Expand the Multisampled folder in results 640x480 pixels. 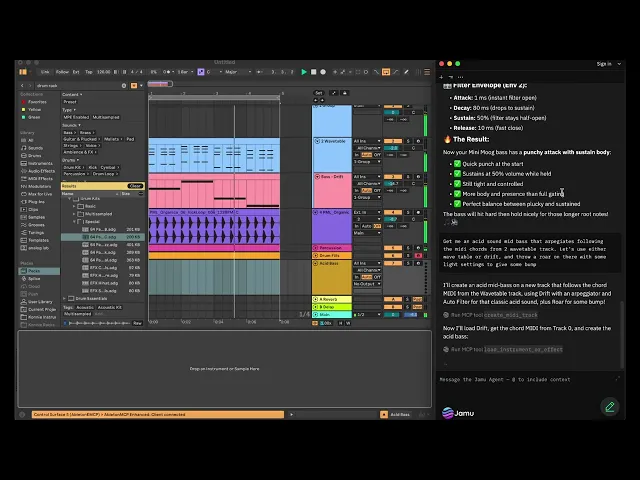tap(74, 214)
